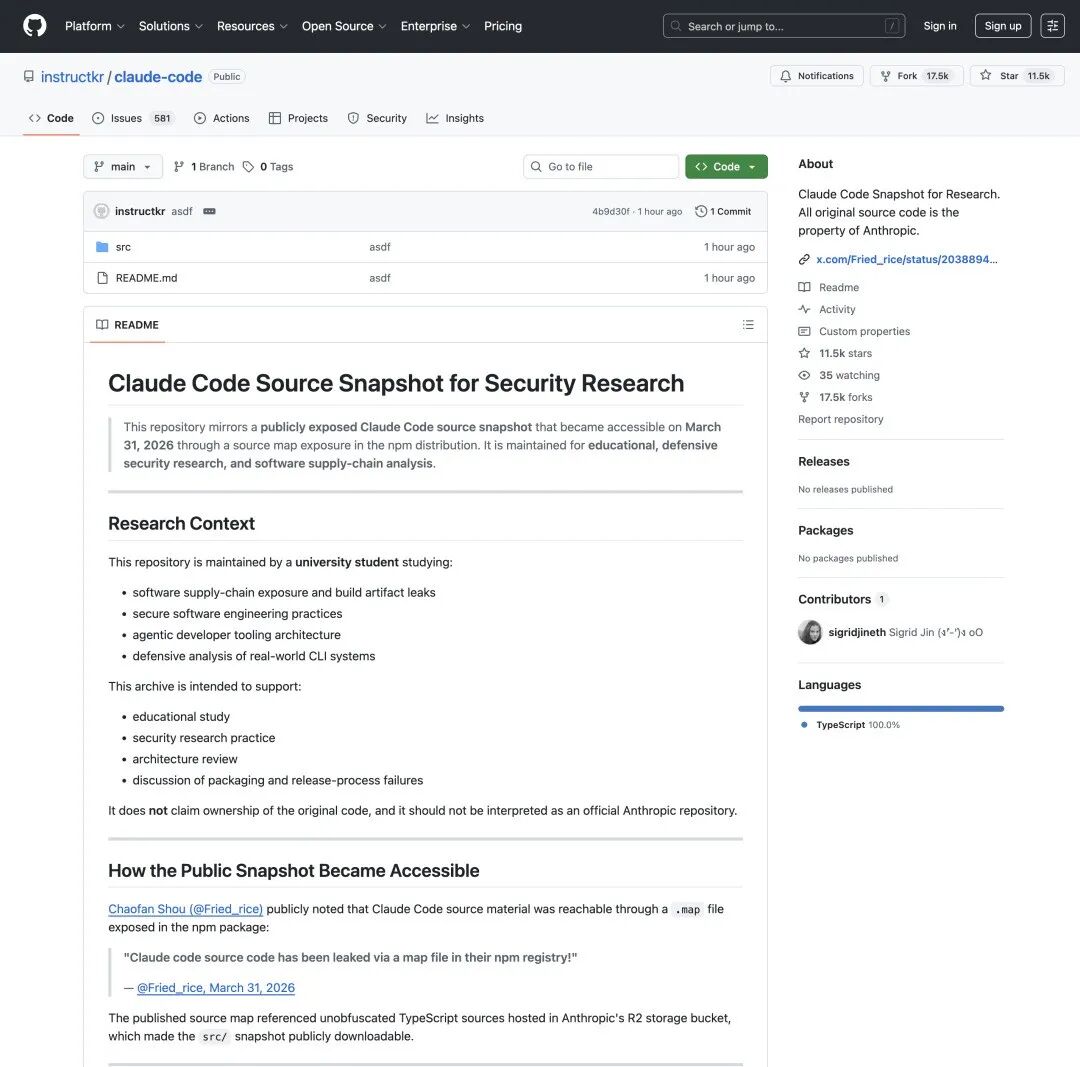The height and width of the screenshot is (1067, 1080).
Task: Open the main branch selector dropdown
Action: point(123,167)
